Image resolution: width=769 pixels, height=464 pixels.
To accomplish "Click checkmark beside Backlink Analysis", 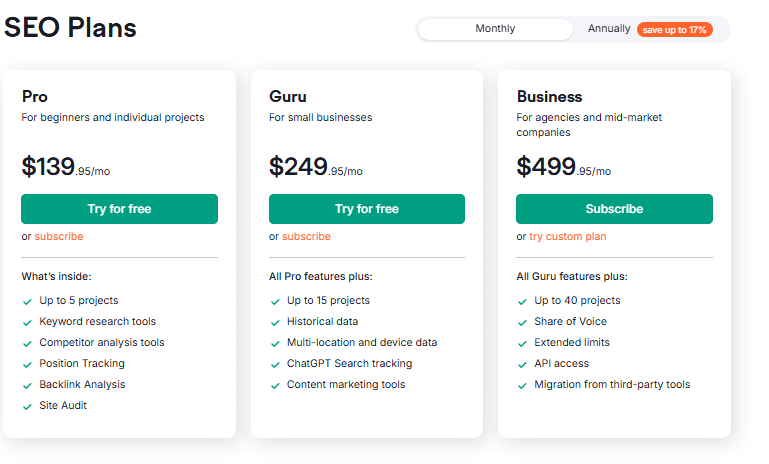I will [x=27, y=386].
